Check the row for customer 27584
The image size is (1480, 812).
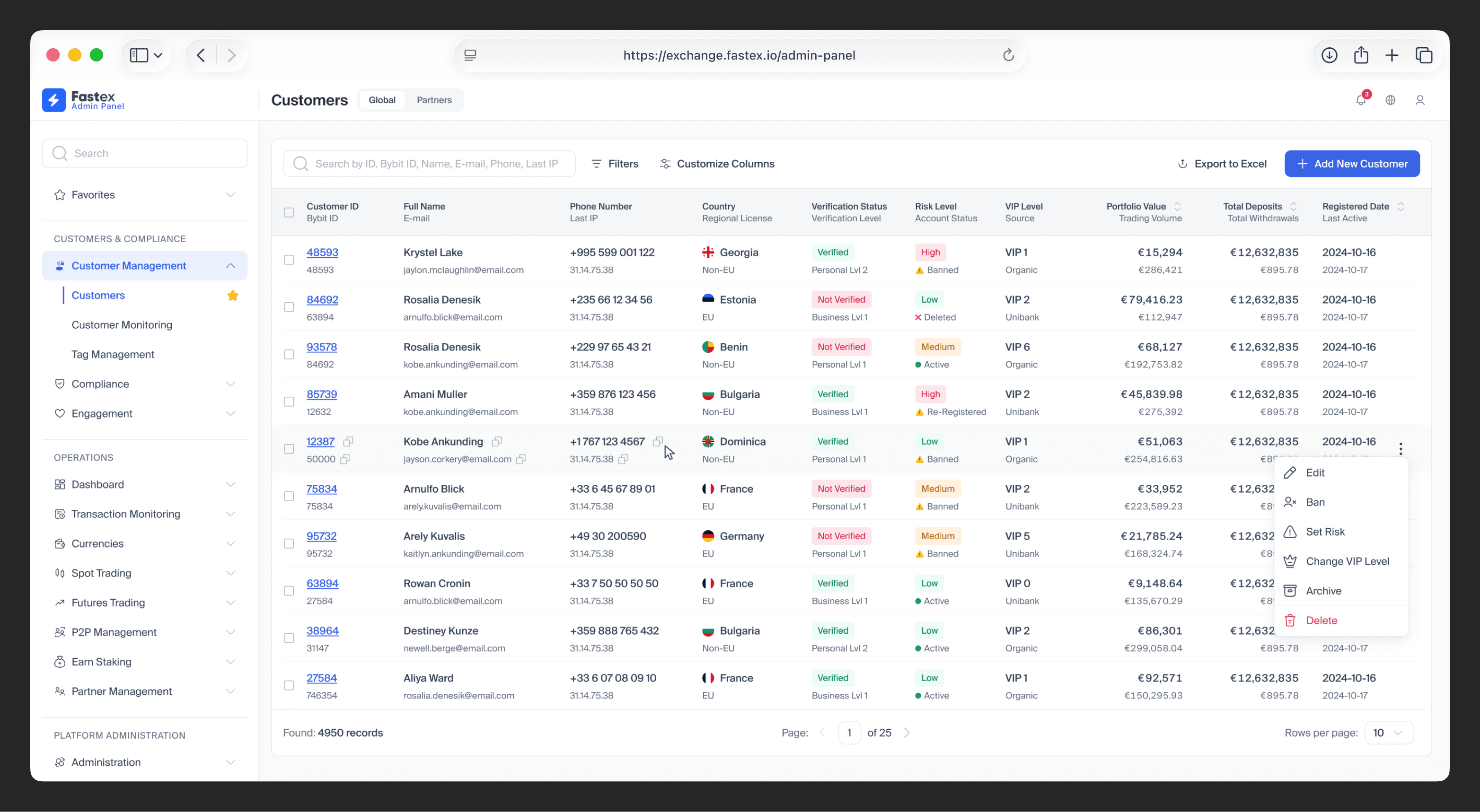289,685
